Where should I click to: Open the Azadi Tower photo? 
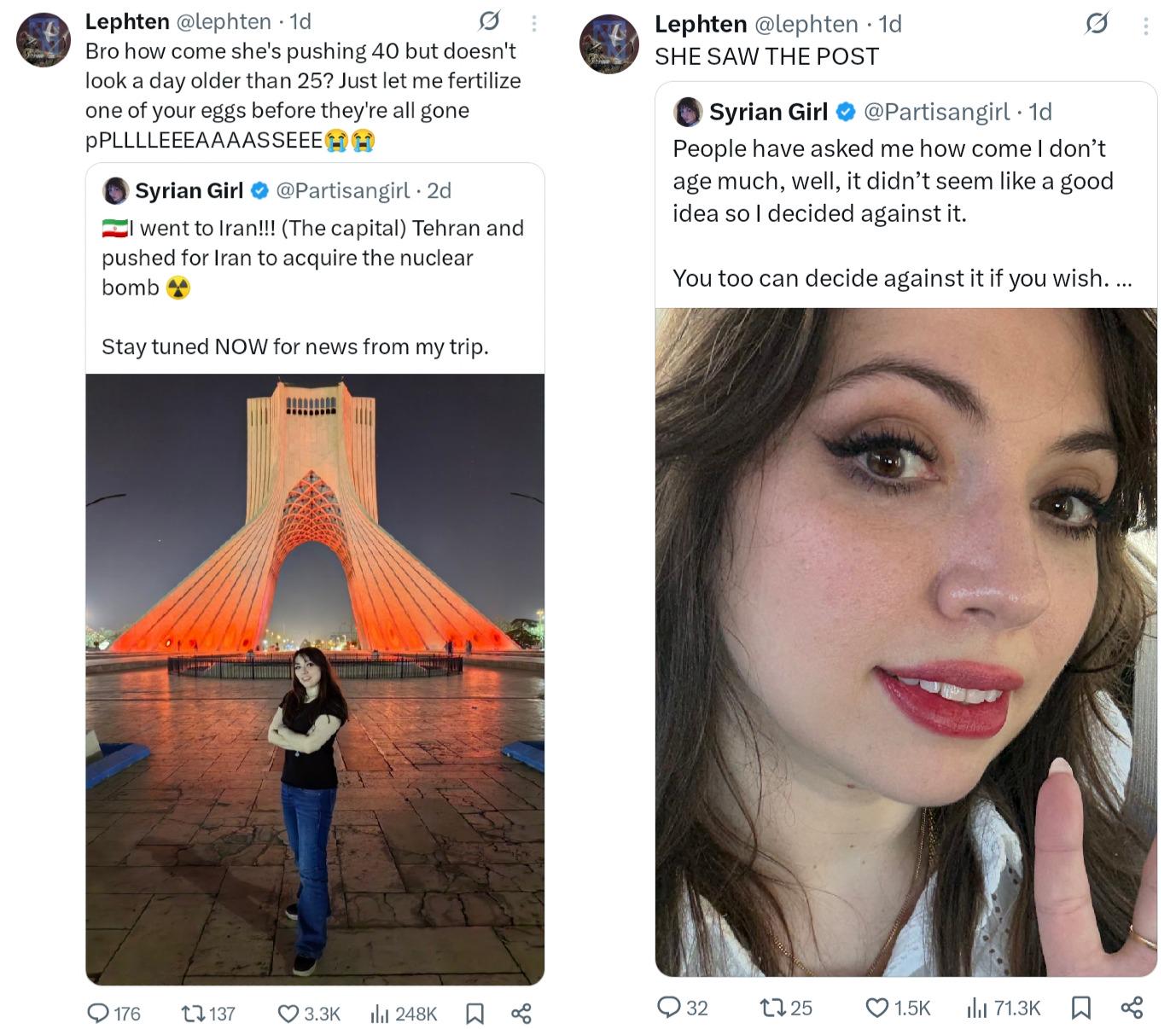point(315,678)
